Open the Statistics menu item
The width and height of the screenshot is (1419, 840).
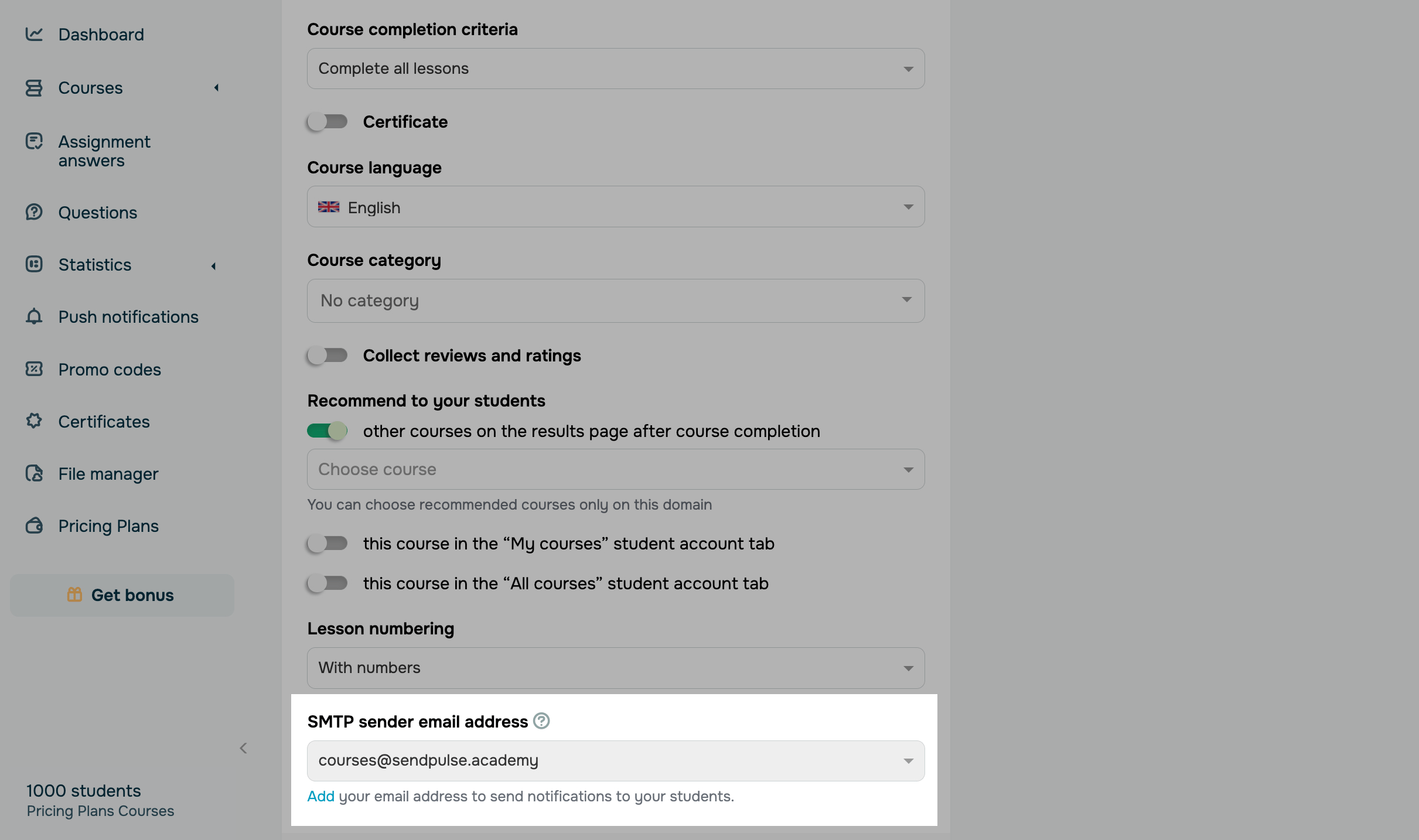point(95,265)
